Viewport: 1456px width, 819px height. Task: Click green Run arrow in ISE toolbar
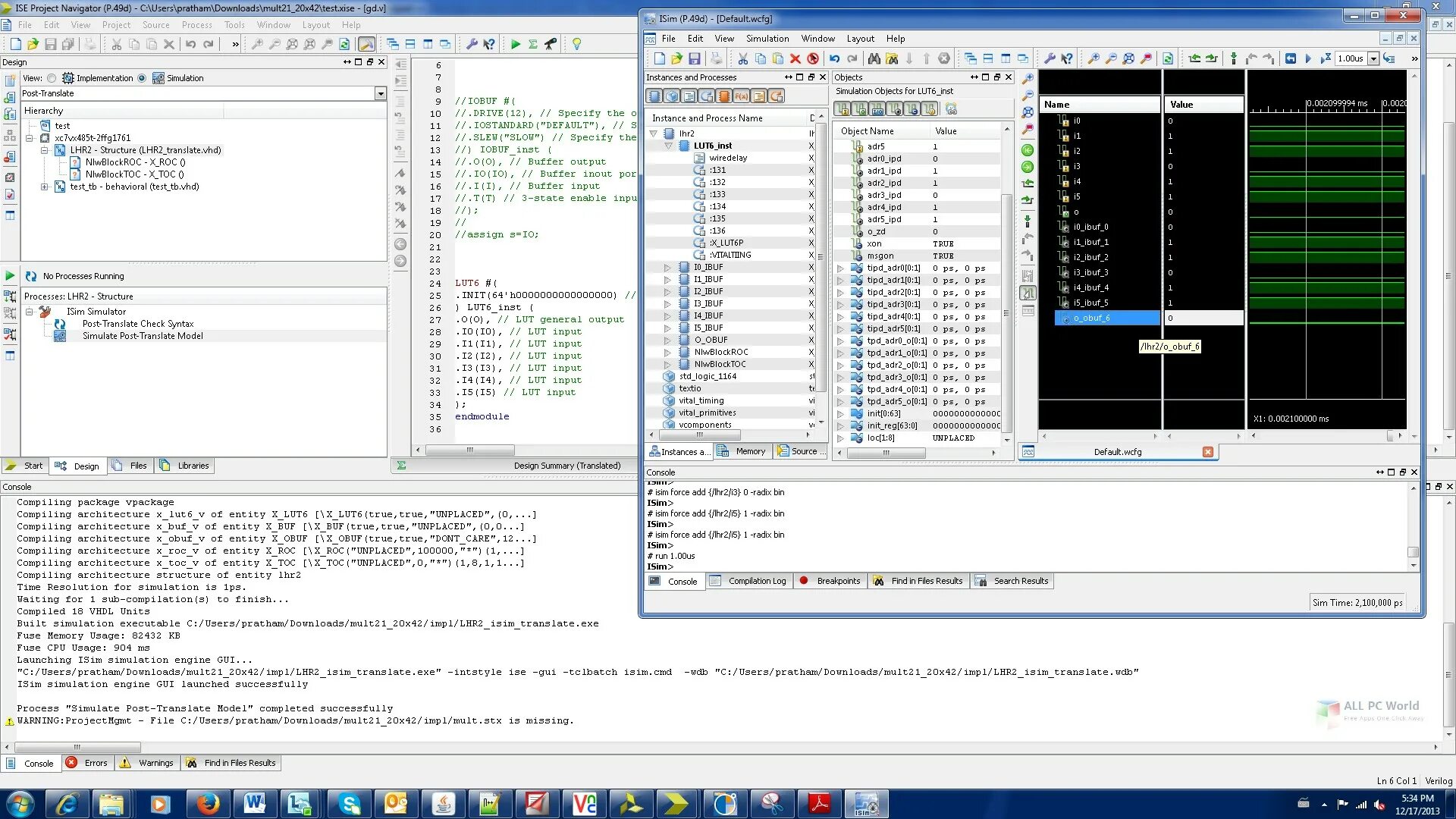pos(516,45)
